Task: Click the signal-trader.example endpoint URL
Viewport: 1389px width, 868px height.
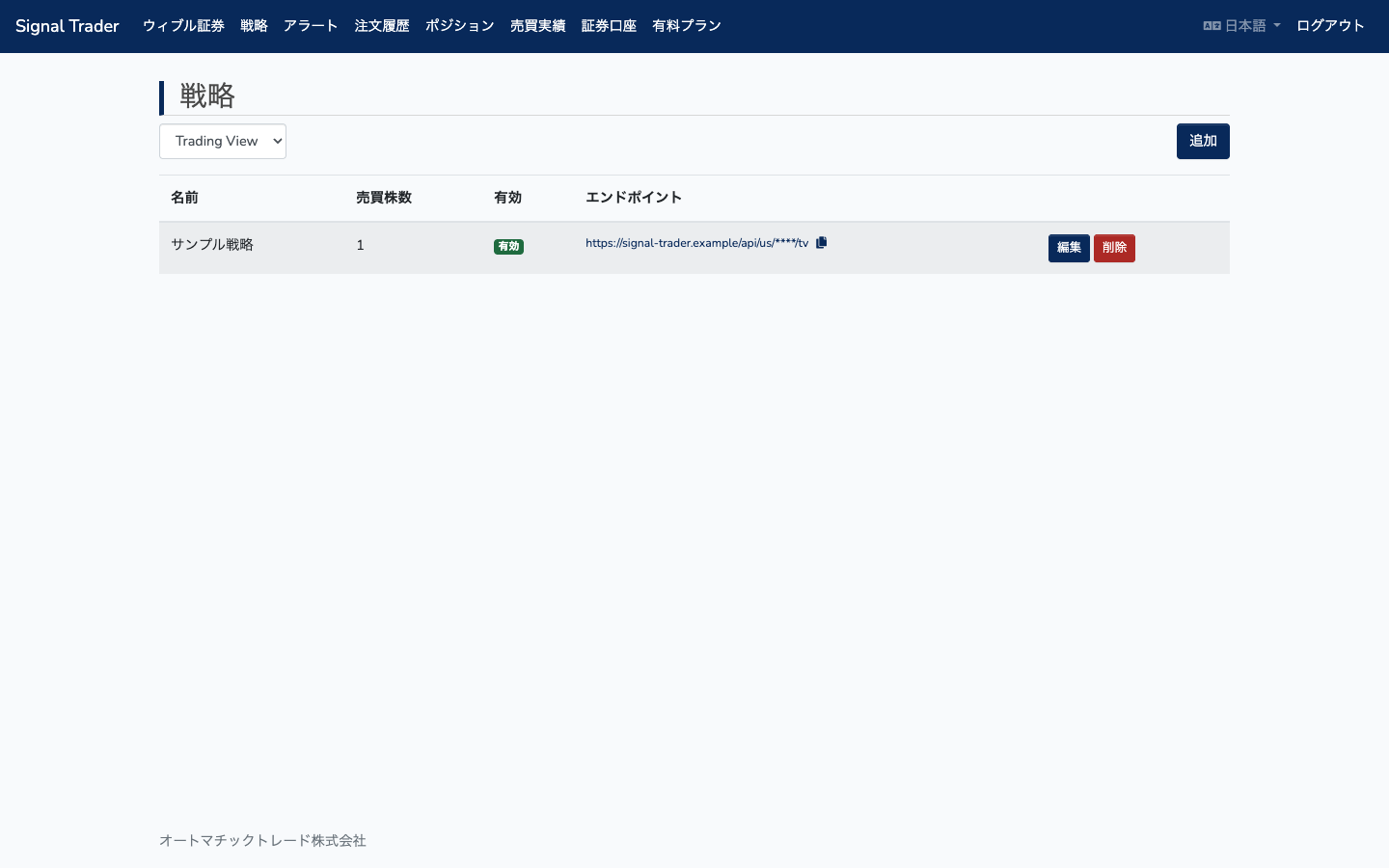Action: 696,243
